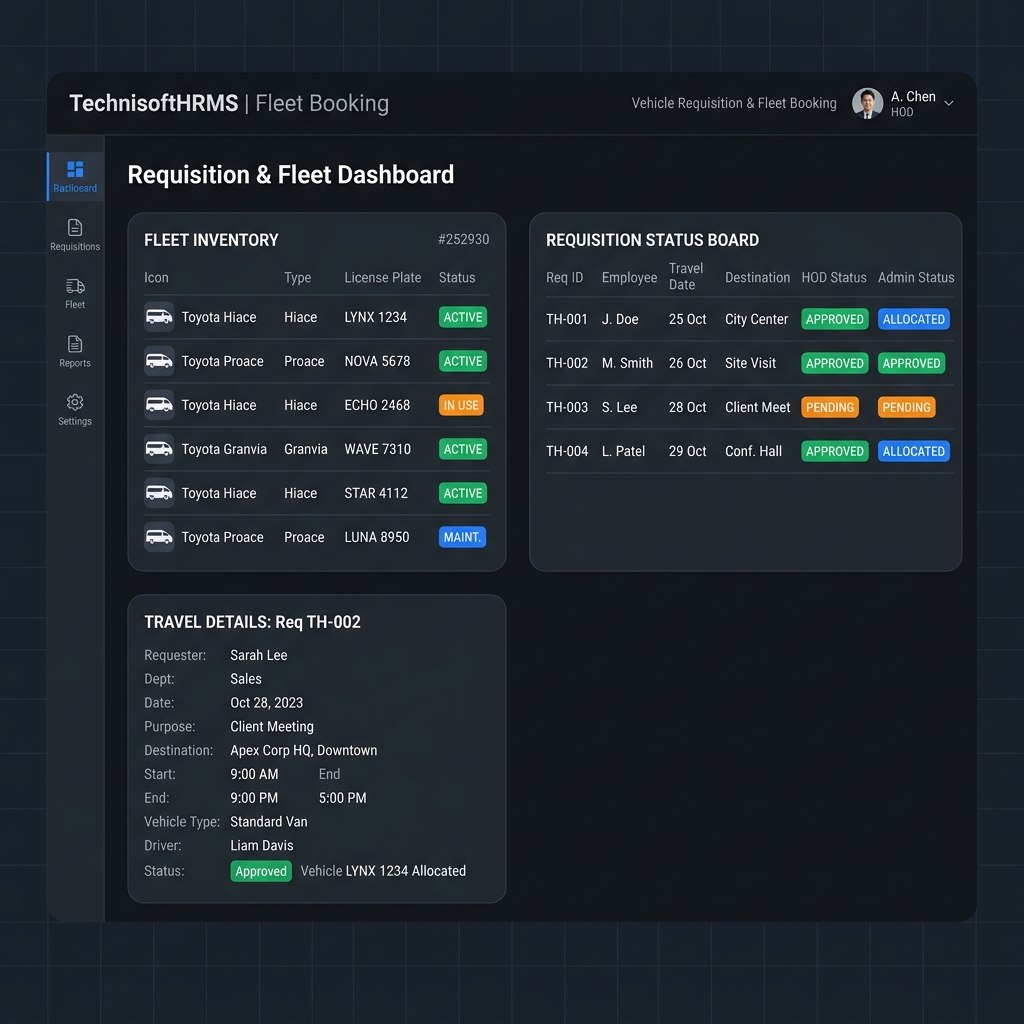Click Apex Corp HQ, Downtown destination
The width and height of the screenshot is (1024, 1024).
pos(304,750)
